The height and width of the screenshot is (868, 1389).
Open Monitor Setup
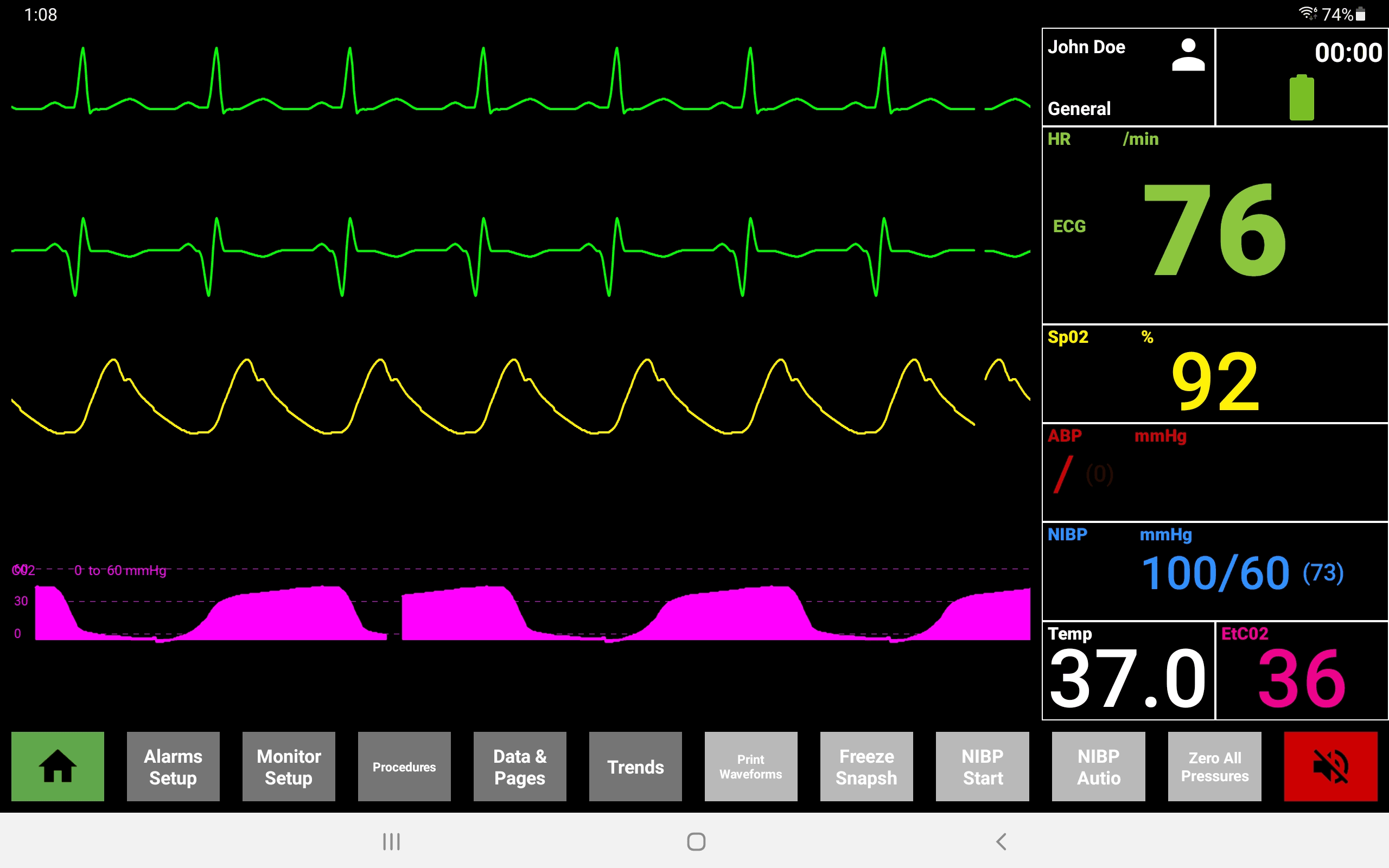coord(289,767)
